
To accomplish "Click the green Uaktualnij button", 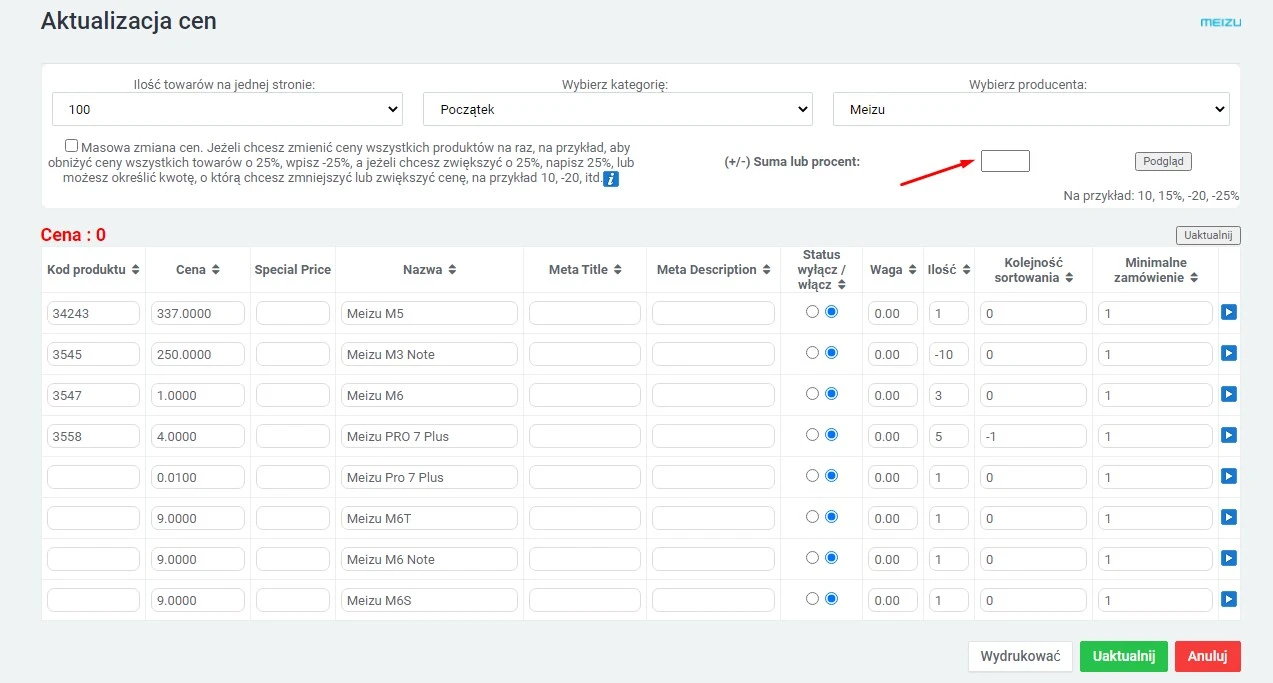I will click(x=1123, y=656).
